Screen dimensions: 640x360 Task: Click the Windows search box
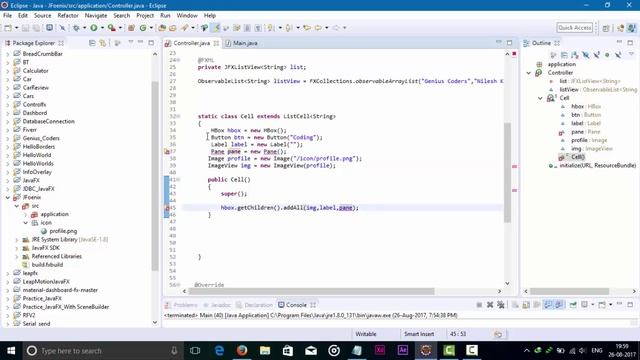coord(102,351)
